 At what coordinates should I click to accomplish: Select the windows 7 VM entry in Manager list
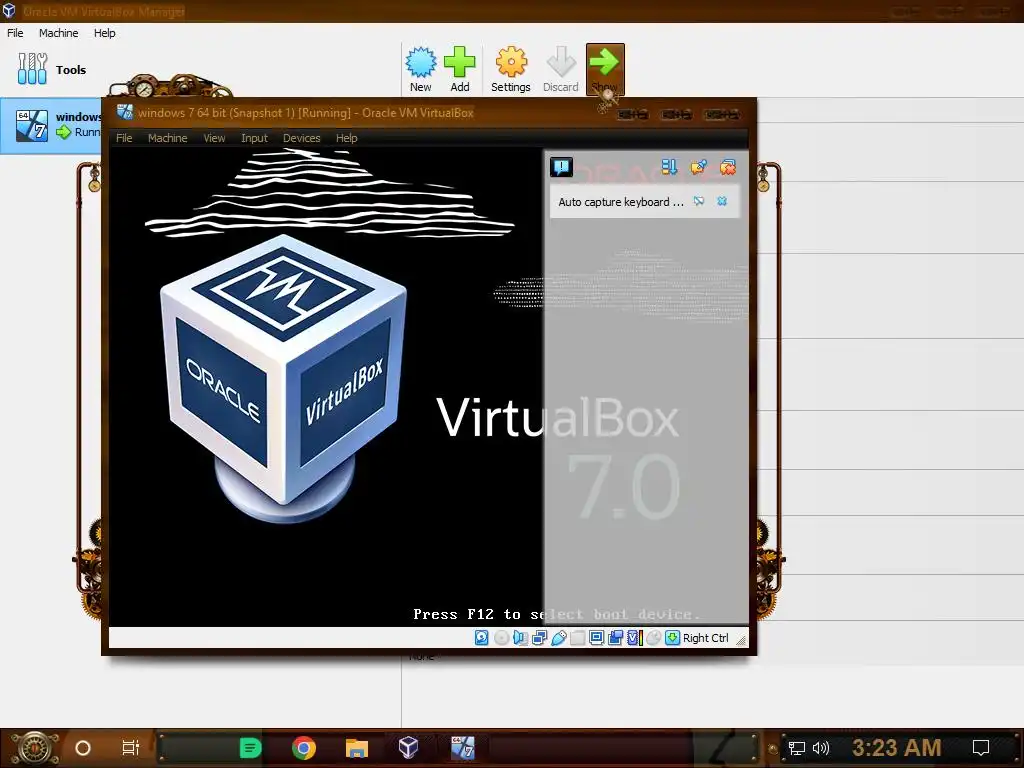click(x=51, y=125)
